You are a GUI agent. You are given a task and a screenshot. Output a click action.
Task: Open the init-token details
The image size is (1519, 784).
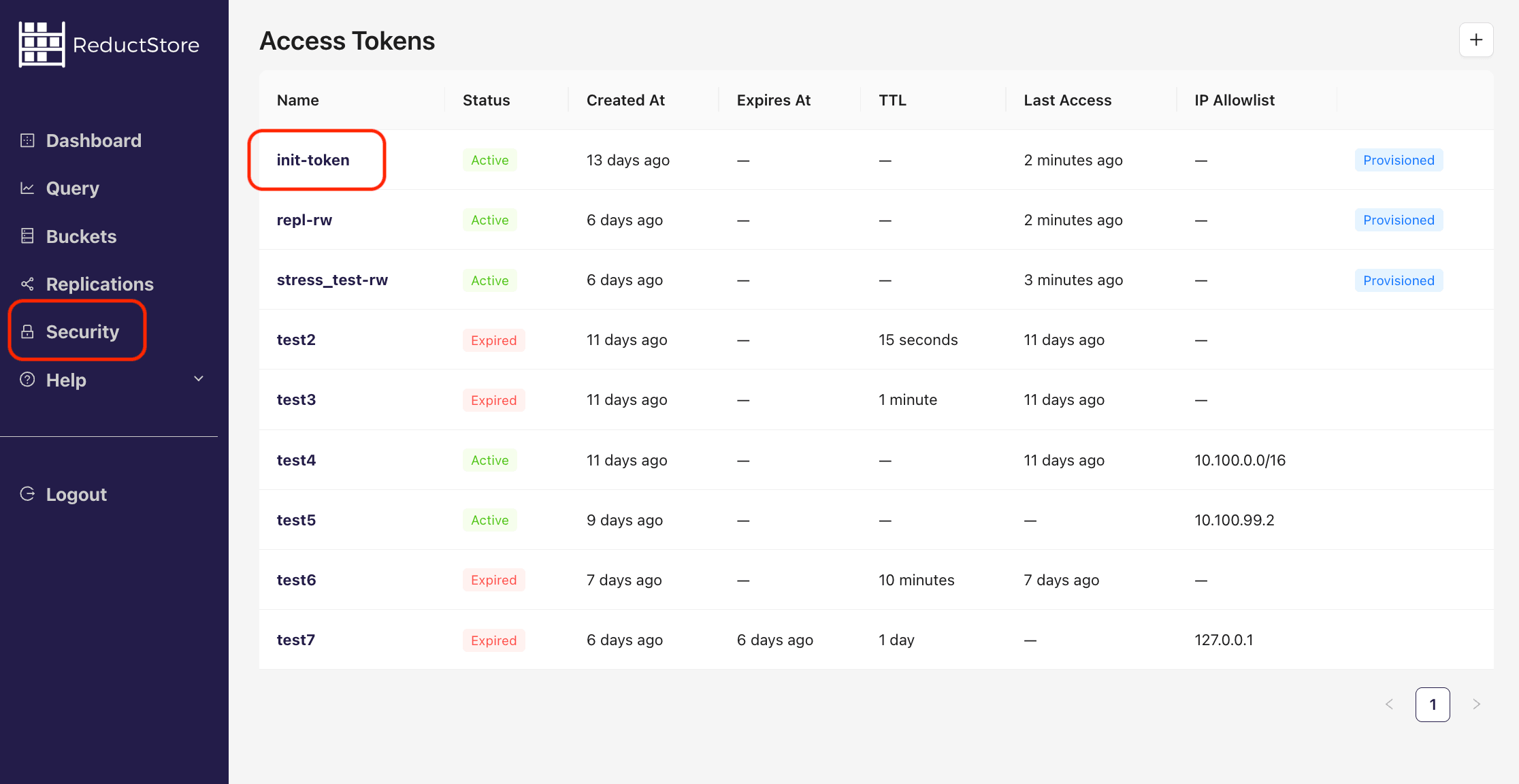click(313, 160)
